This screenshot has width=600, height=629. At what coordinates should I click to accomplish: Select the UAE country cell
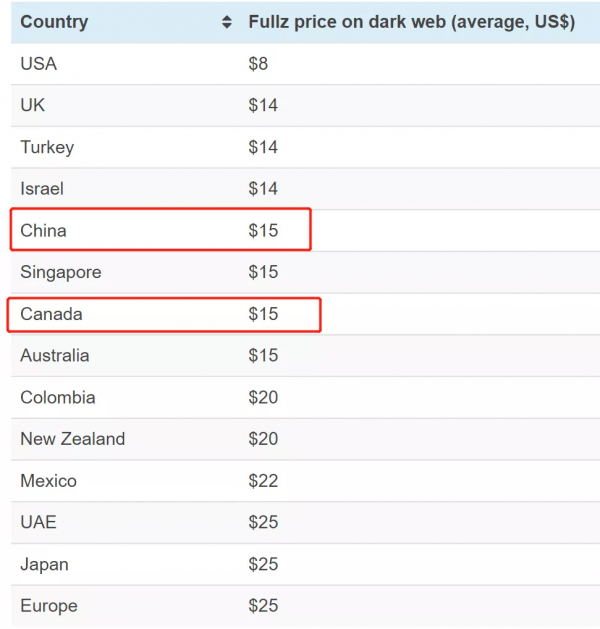[x=39, y=522]
